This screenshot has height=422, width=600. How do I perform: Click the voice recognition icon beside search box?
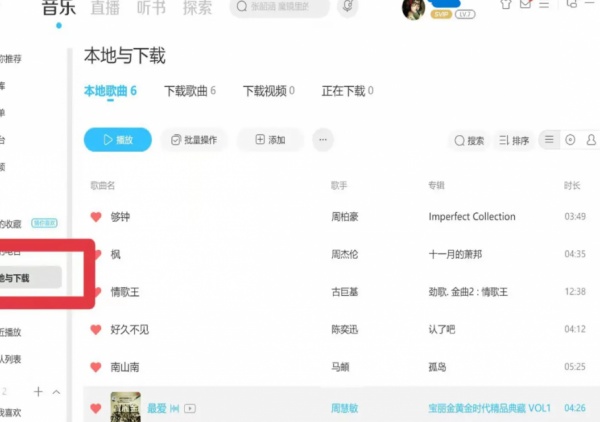pyautogui.click(x=348, y=7)
